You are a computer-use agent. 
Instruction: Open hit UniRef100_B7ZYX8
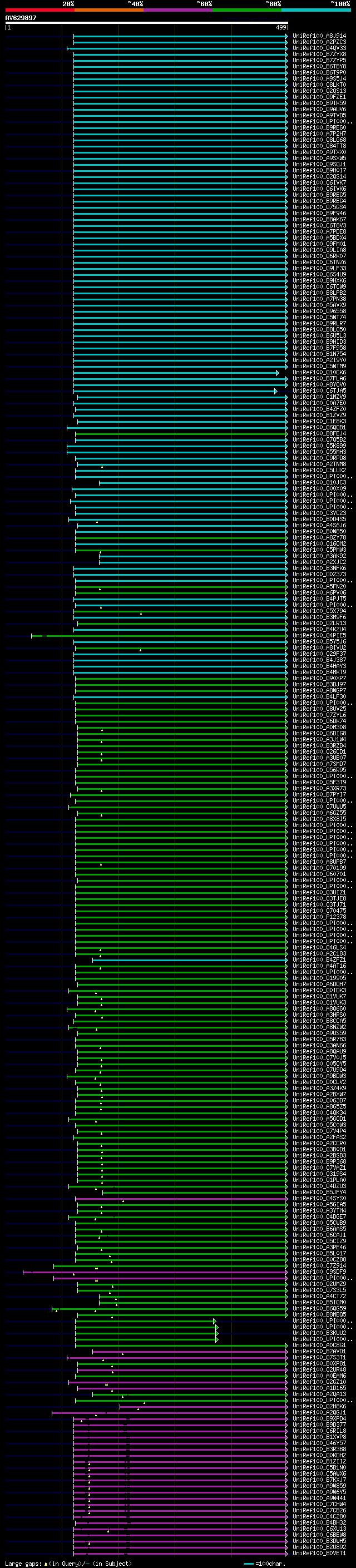(x=319, y=54)
